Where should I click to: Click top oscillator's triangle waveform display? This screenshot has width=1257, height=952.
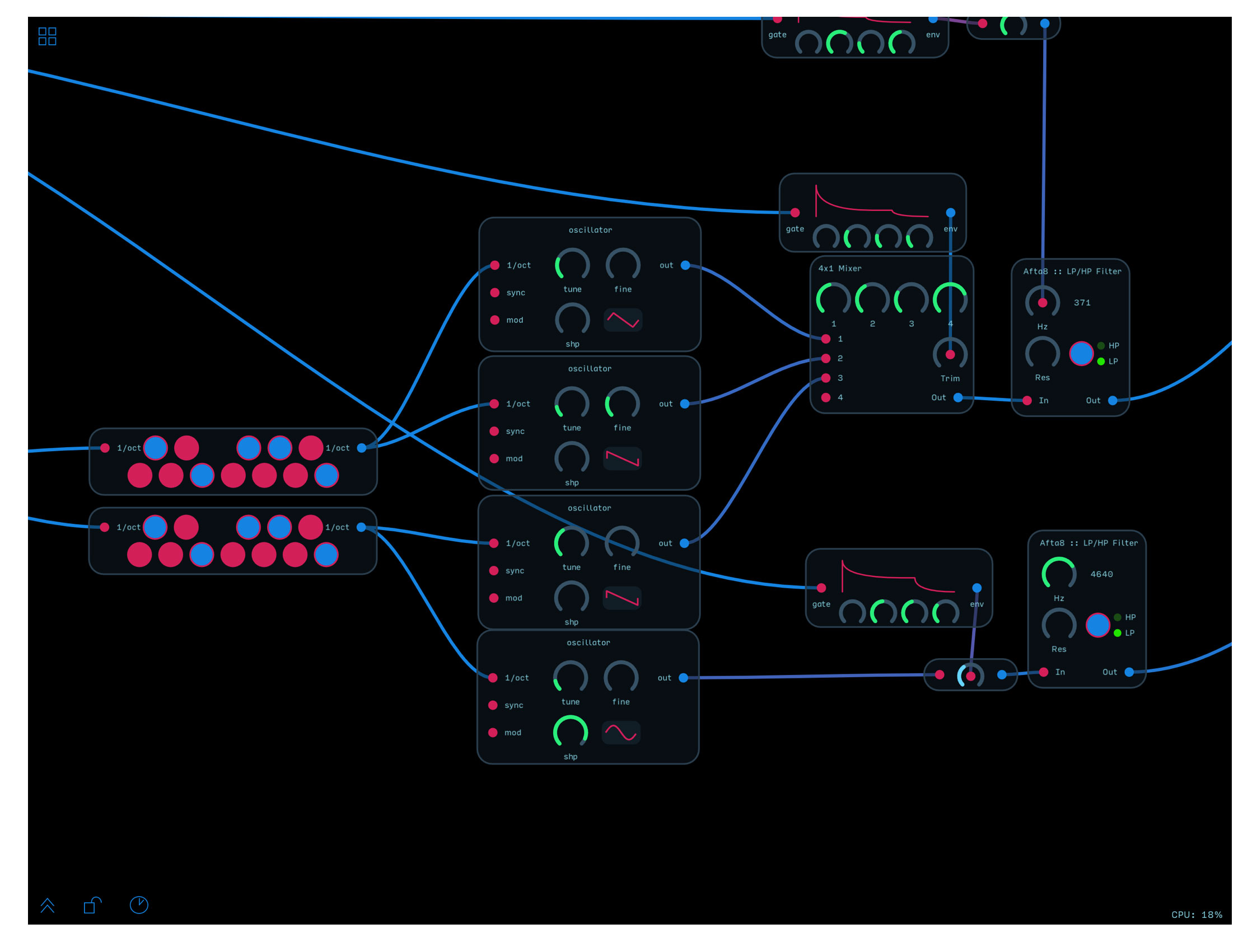tap(623, 320)
